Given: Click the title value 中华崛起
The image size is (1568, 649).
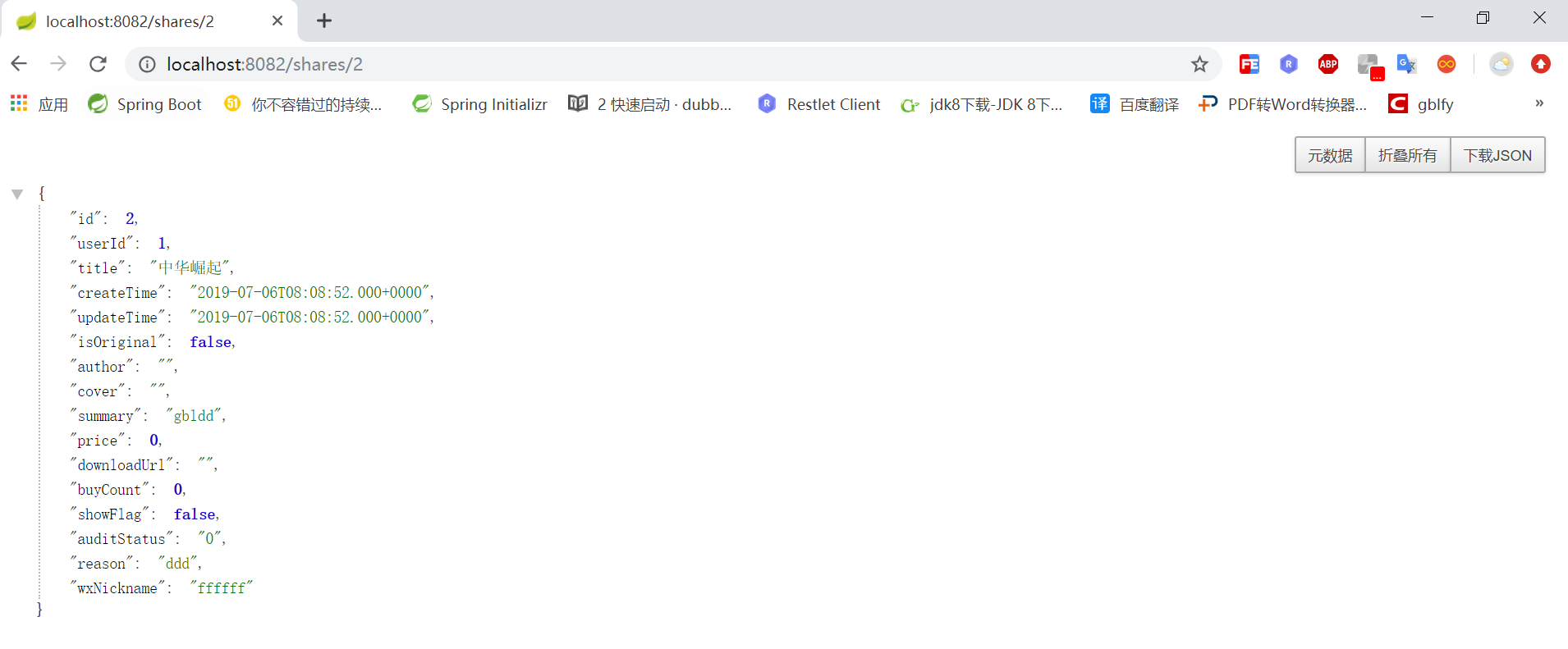Looking at the screenshot, I should click(190, 267).
